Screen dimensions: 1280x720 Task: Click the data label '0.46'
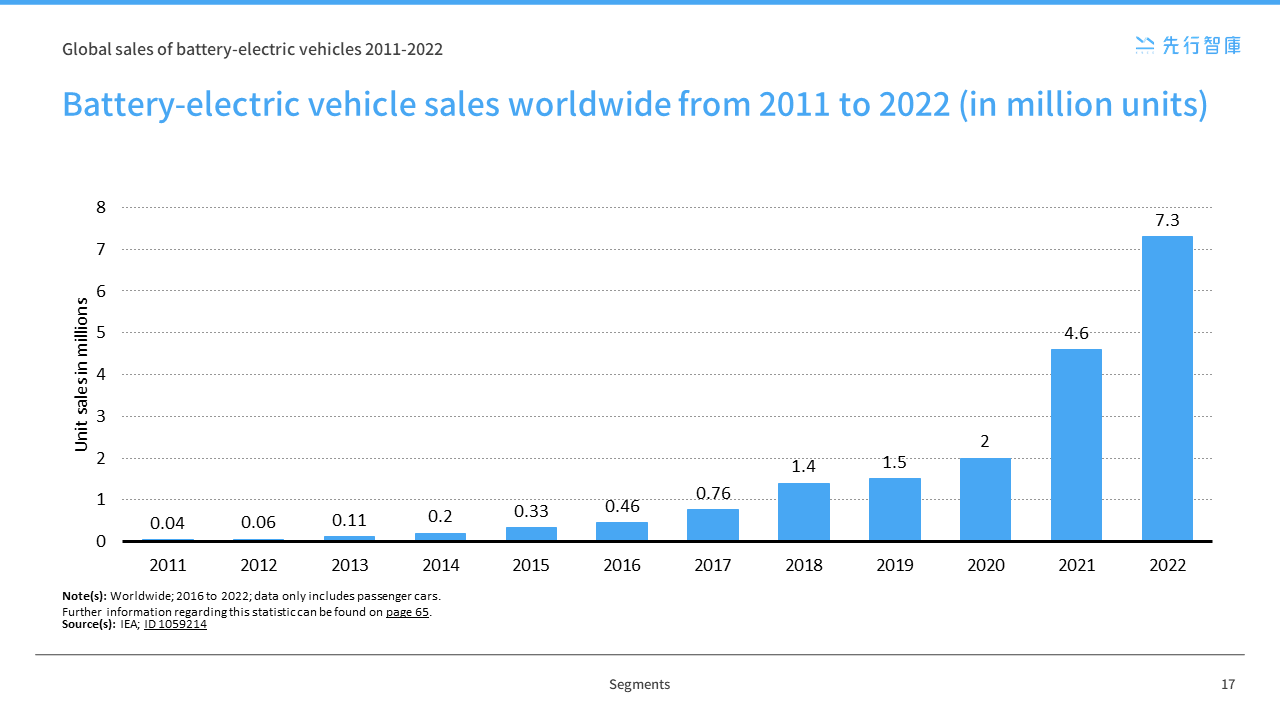pos(622,506)
